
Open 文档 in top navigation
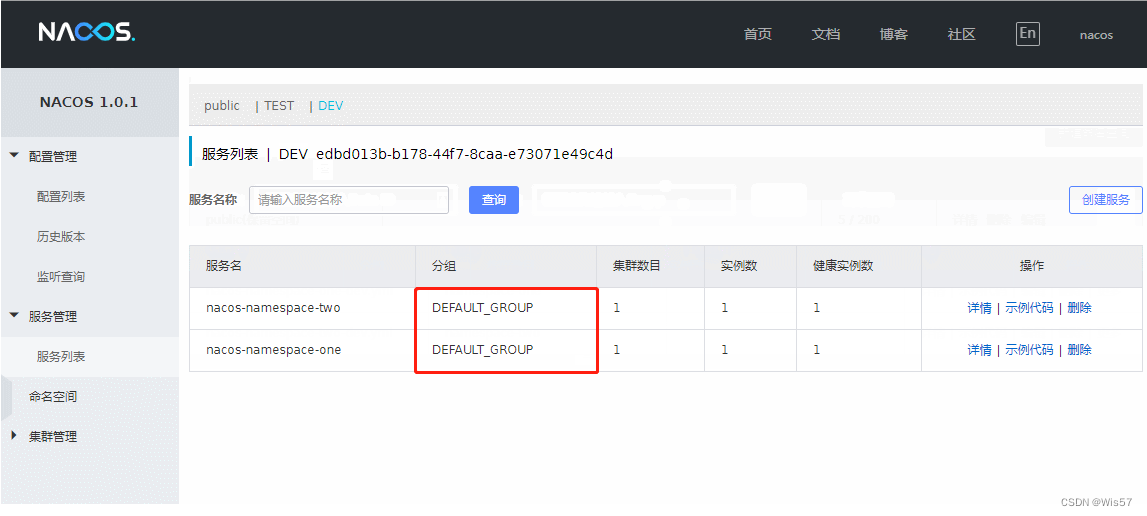click(826, 34)
